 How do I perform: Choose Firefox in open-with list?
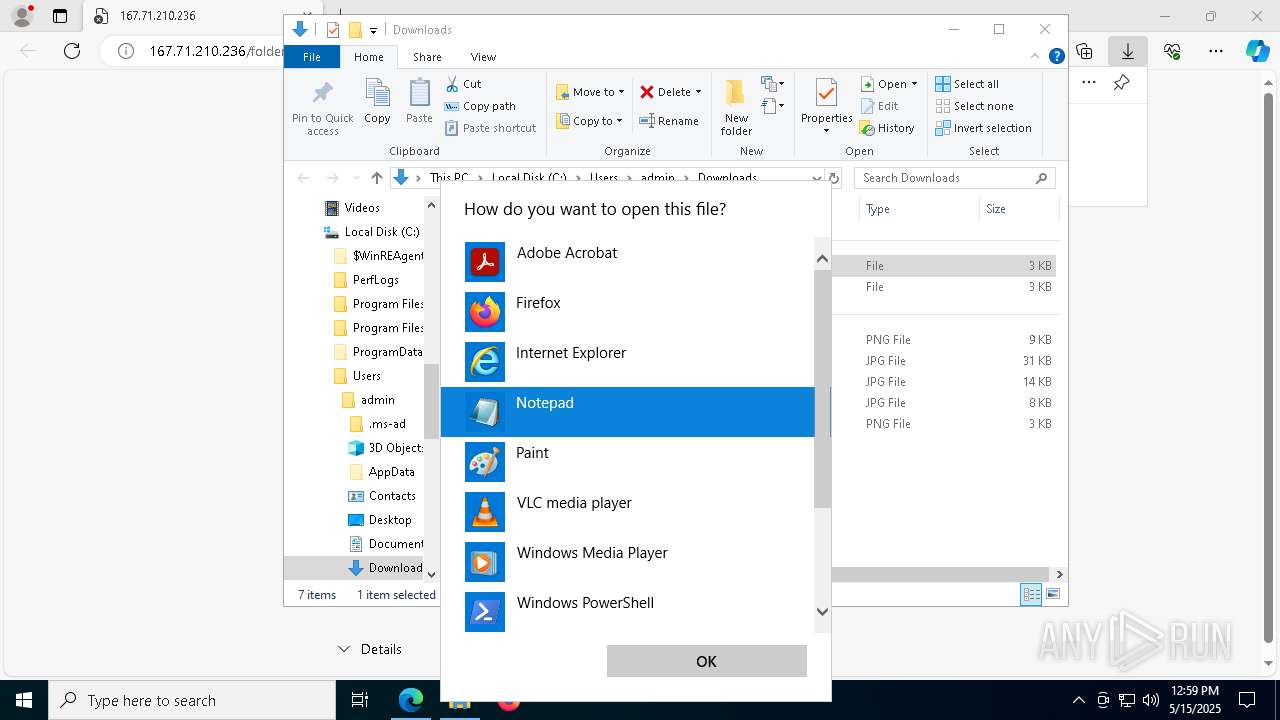(627, 312)
